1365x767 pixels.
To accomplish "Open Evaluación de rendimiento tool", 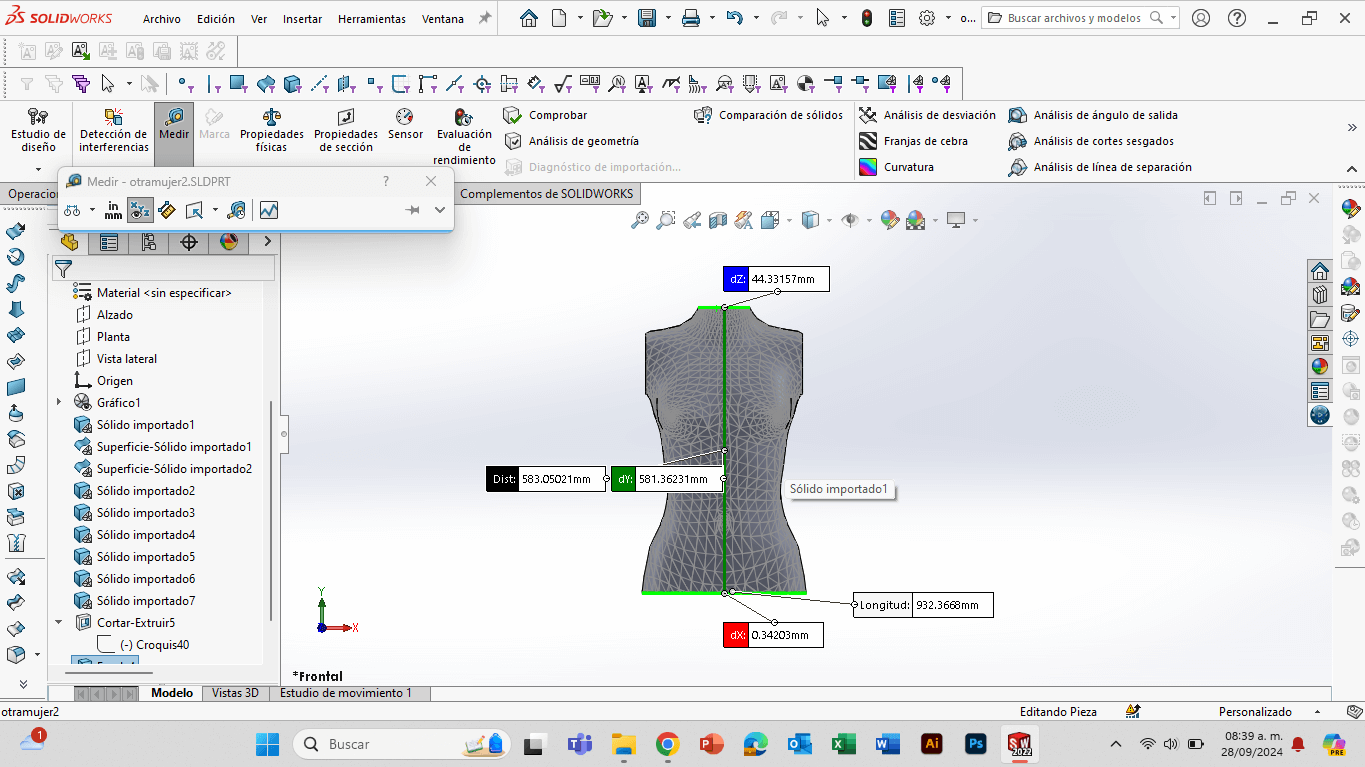I will (464, 137).
